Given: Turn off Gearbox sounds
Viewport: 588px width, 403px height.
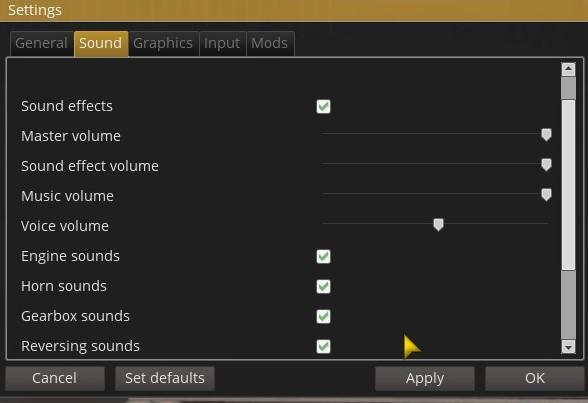Looking at the screenshot, I should (x=323, y=316).
